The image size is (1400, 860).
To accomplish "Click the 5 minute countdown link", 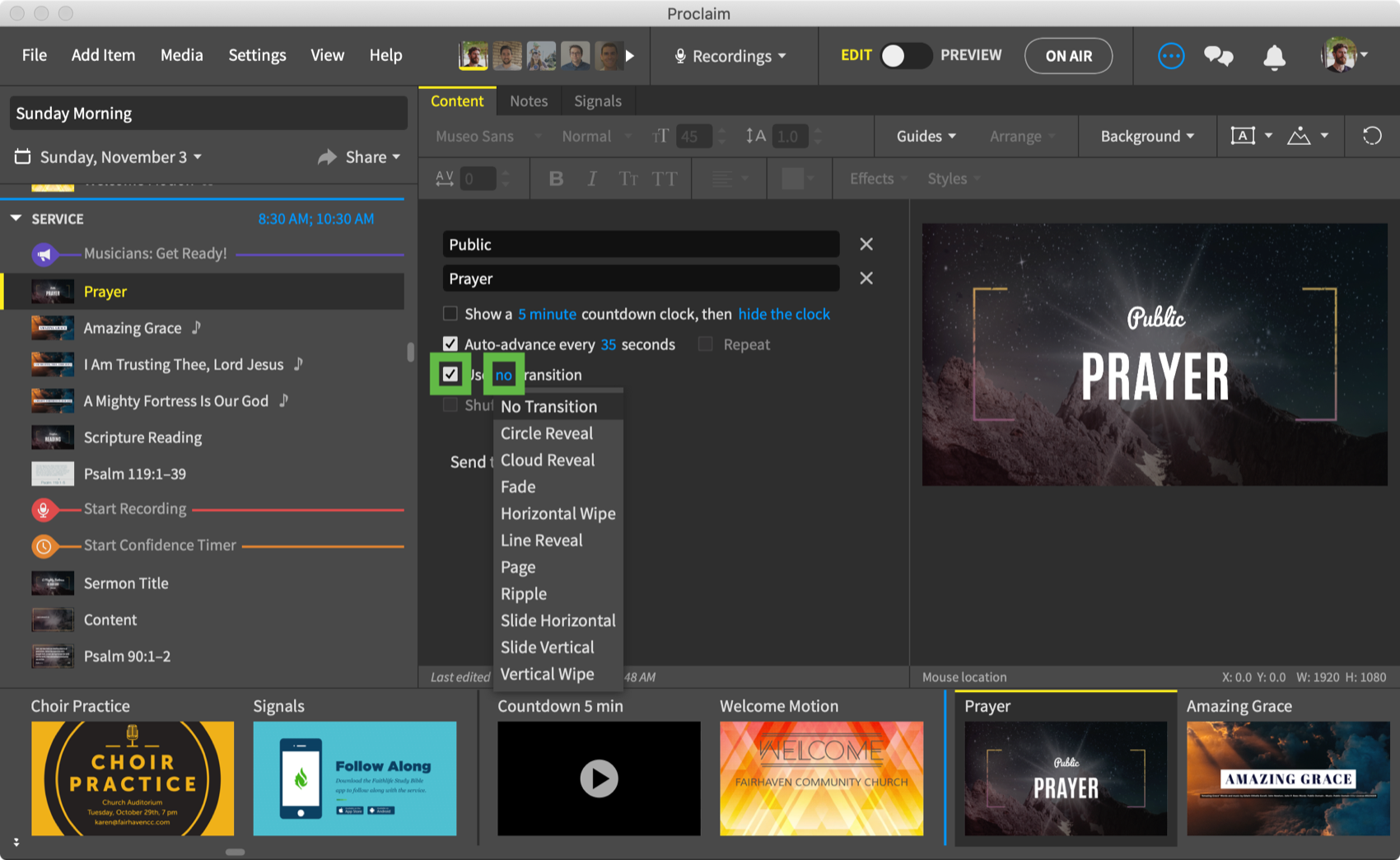I will (x=547, y=314).
